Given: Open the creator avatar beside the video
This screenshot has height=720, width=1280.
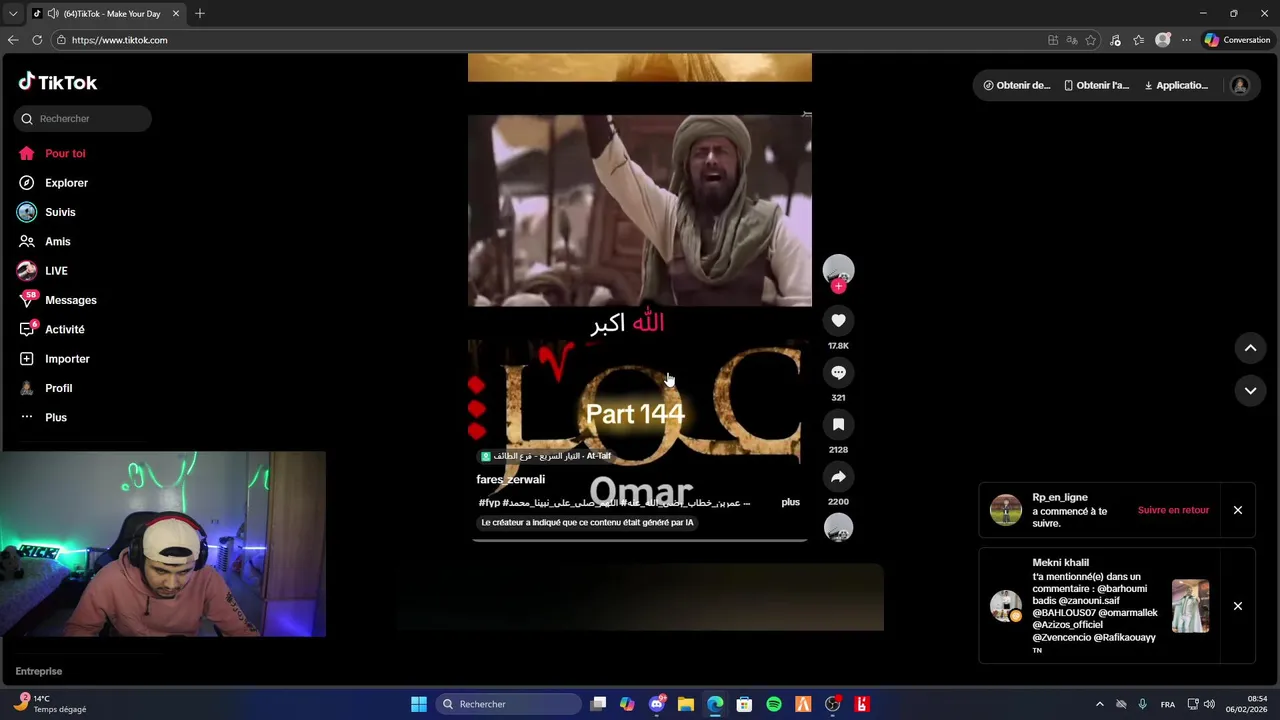Looking at the screenshot, I should coord(838,270).
